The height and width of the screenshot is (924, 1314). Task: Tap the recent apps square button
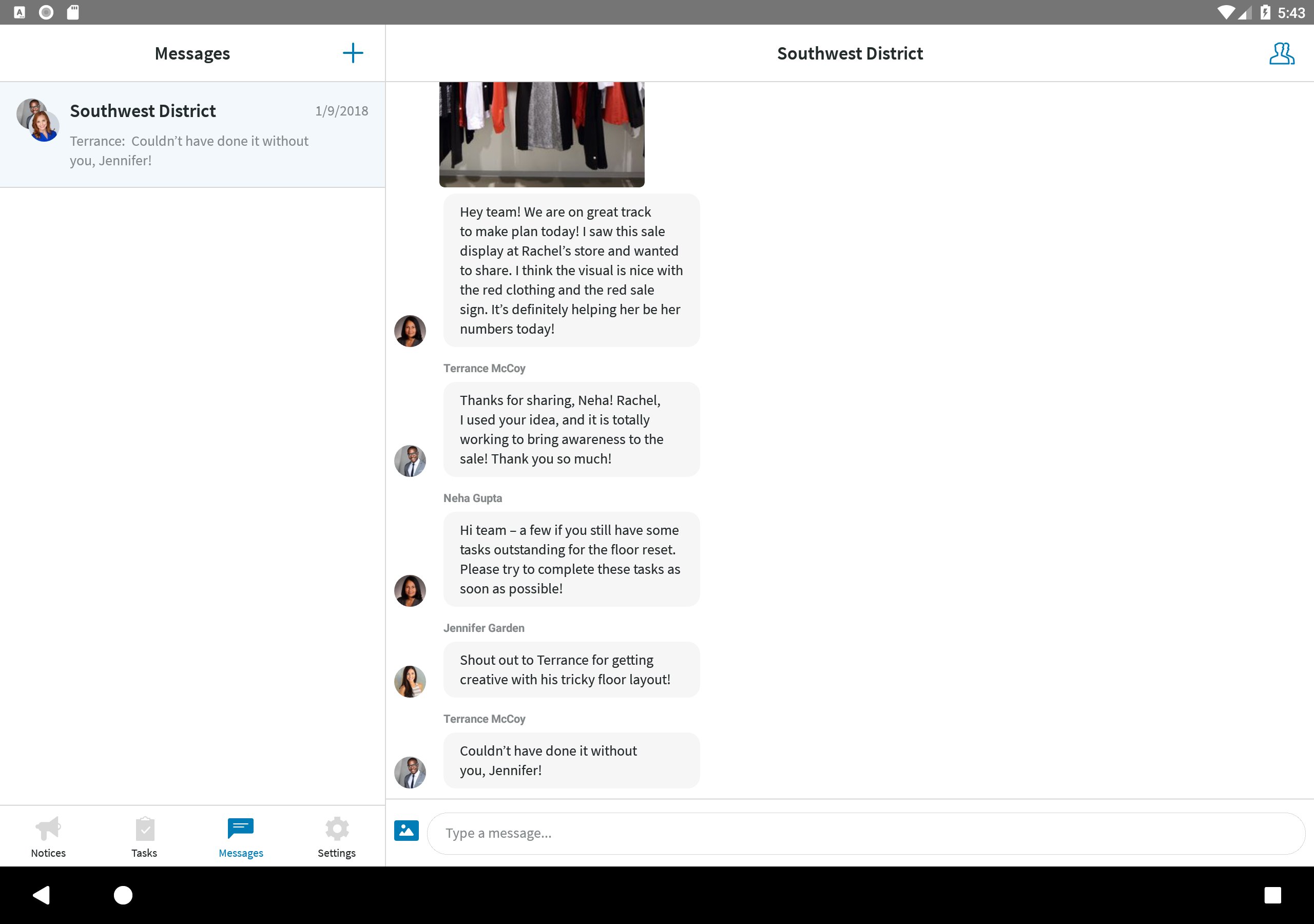pyautogui.click(x=1272, y=895)
